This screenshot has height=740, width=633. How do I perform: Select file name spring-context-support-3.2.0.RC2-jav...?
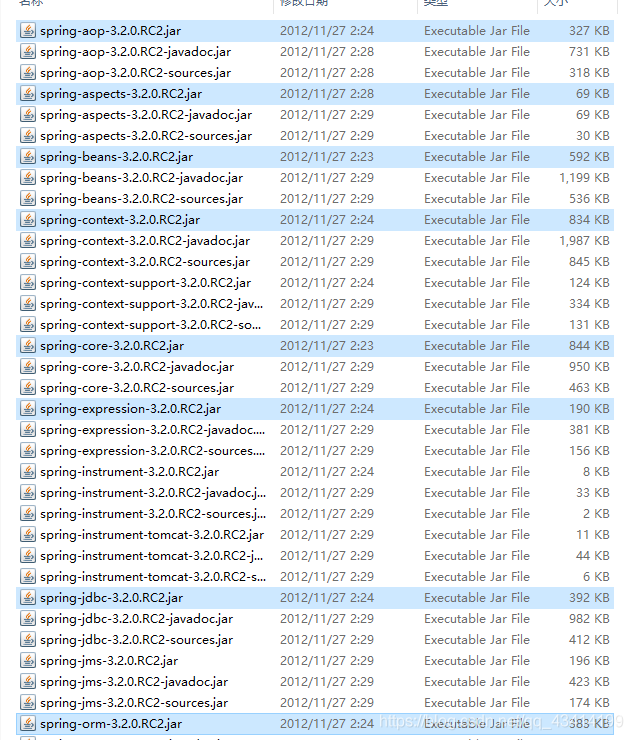tap(152, 304)
